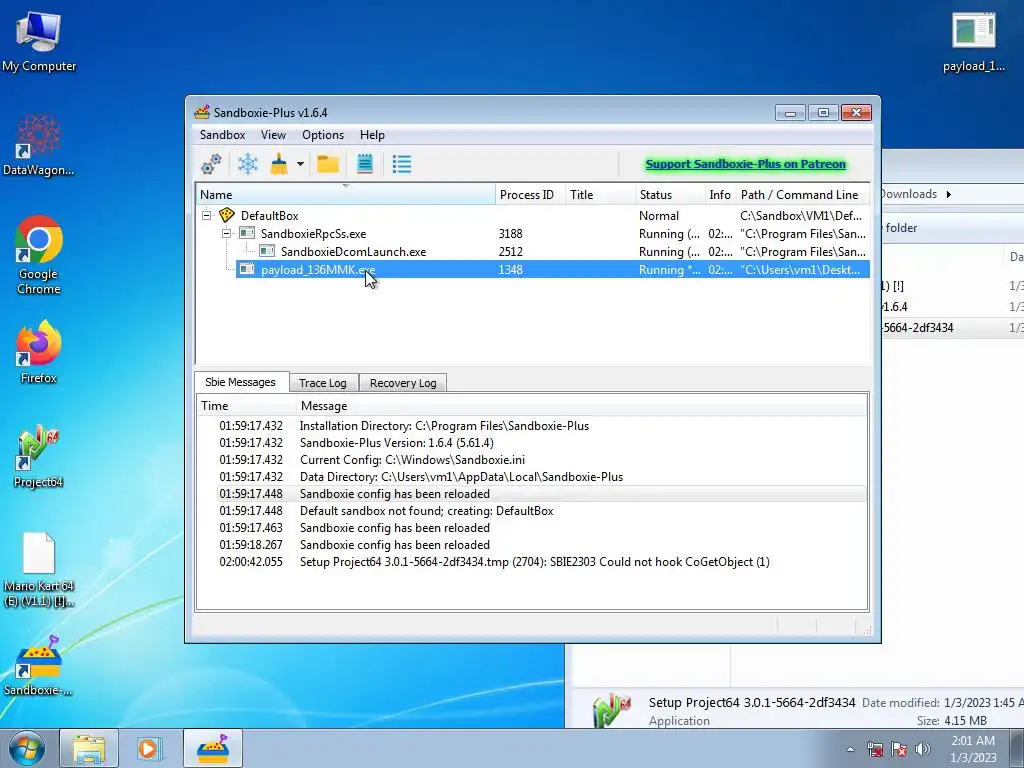Click the global settings gears toolbar icon
Image resolution: width=1024 pixels, height=768 pixels.
211,164
